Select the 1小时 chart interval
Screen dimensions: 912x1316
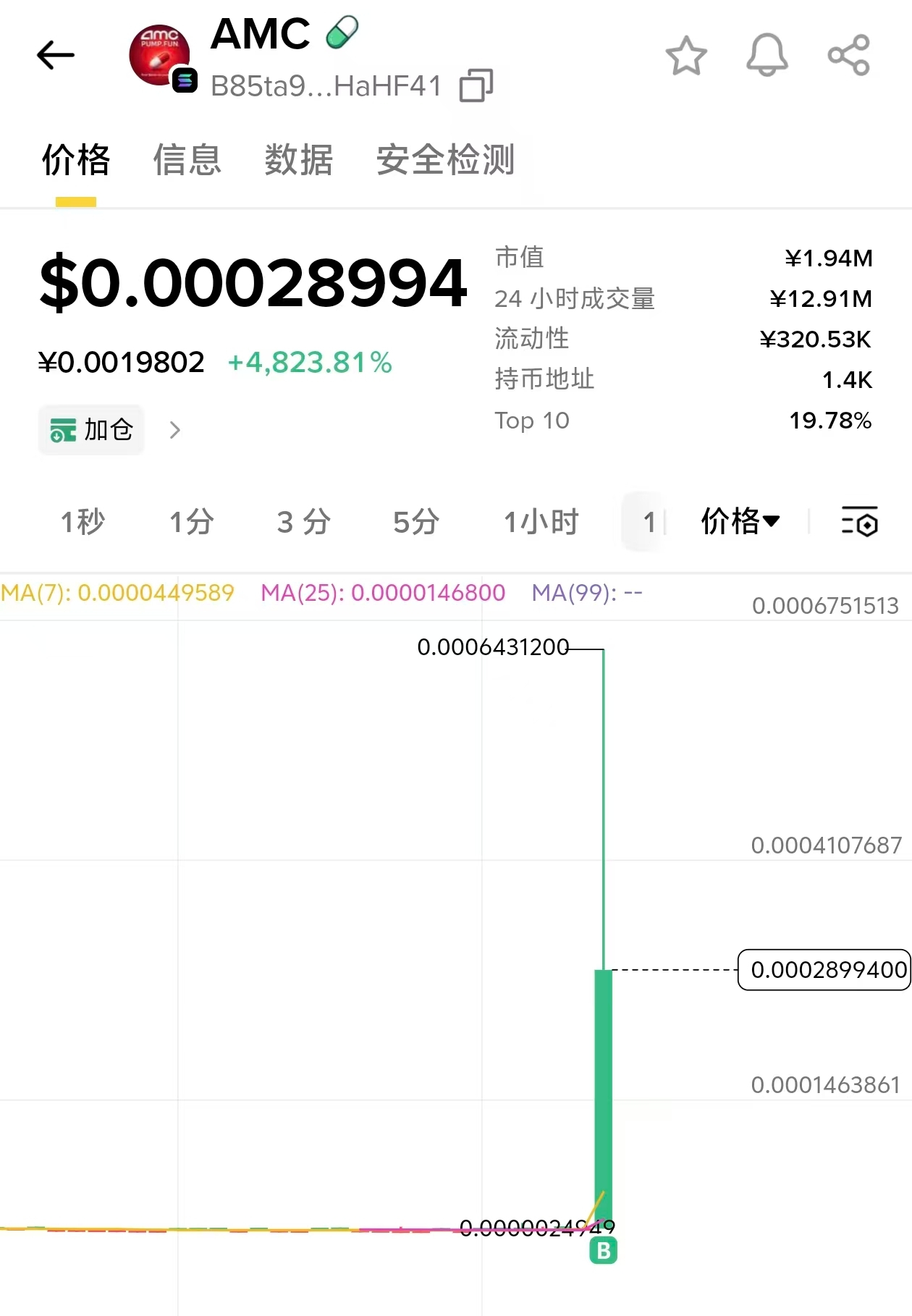[x=541, y=522]
